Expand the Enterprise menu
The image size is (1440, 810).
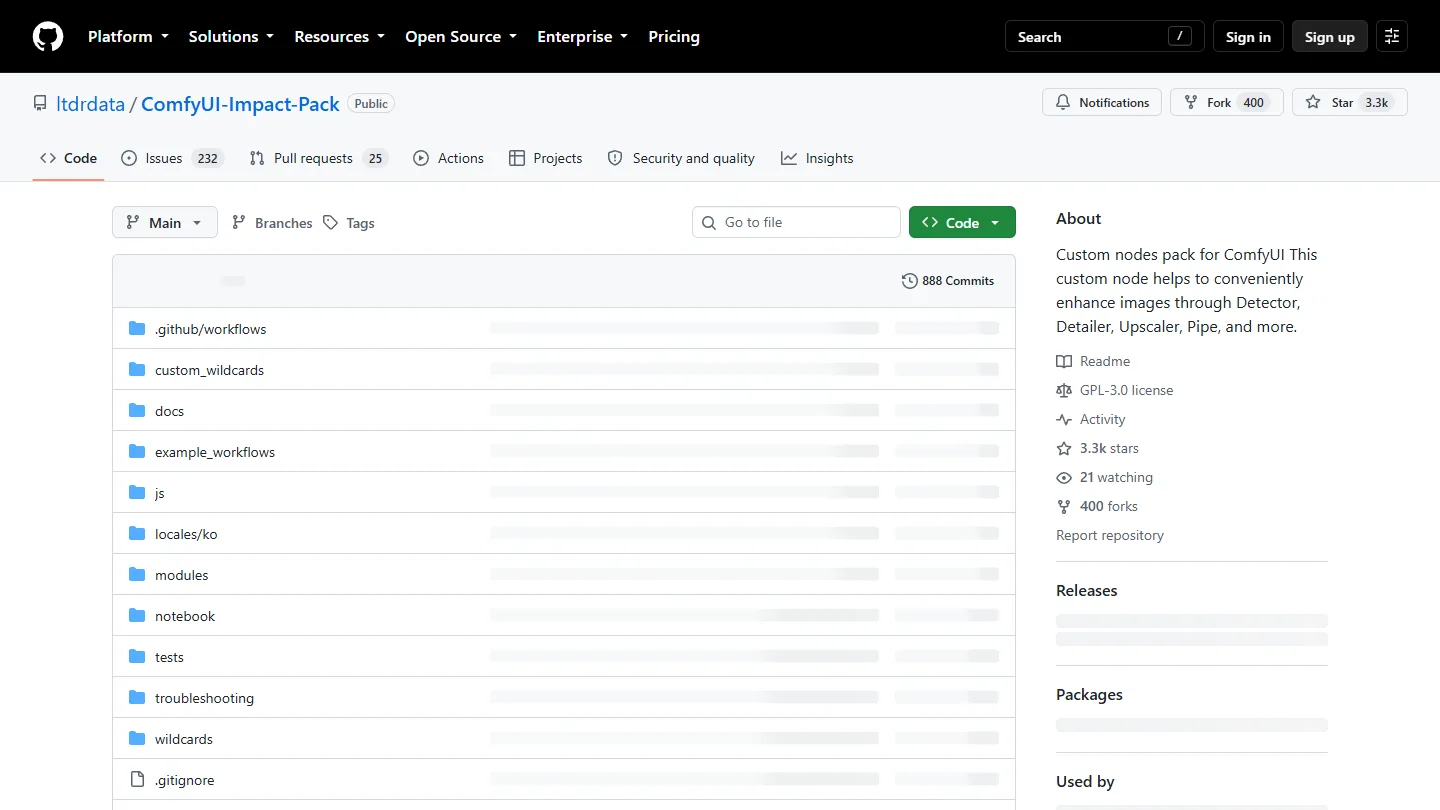click(x=582, y=37)
